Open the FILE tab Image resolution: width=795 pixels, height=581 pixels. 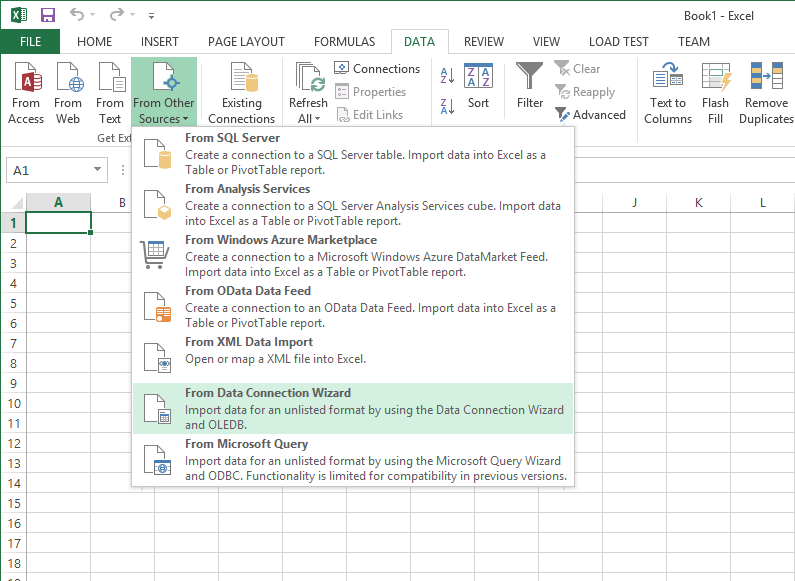30,42
